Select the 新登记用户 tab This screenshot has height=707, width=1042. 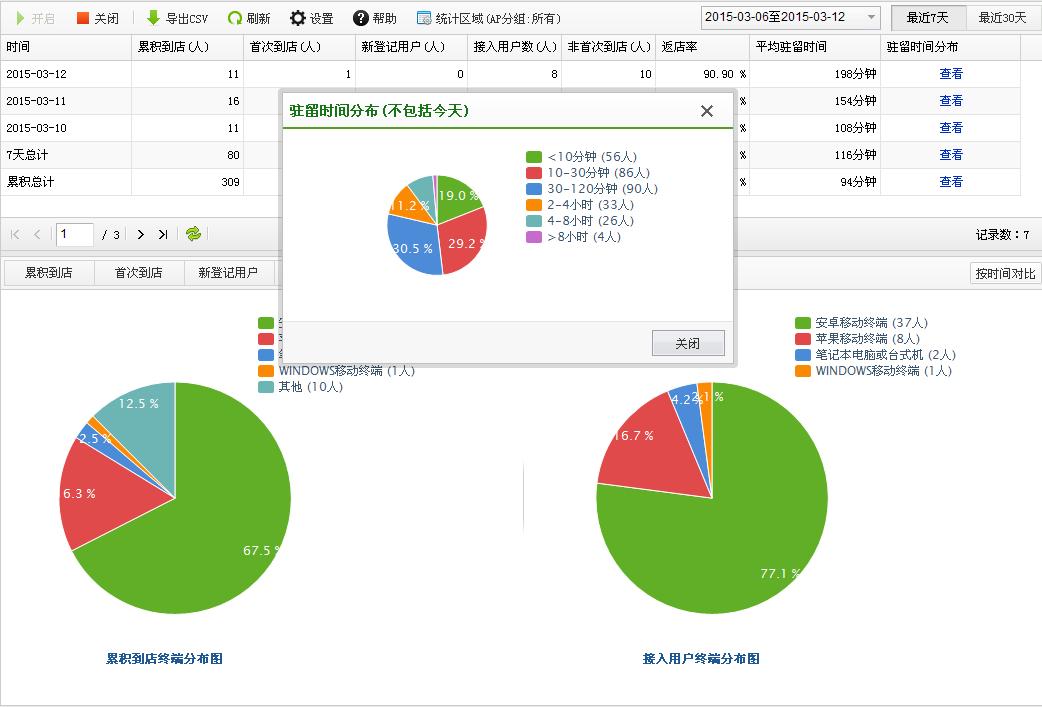tap(228, 273)
